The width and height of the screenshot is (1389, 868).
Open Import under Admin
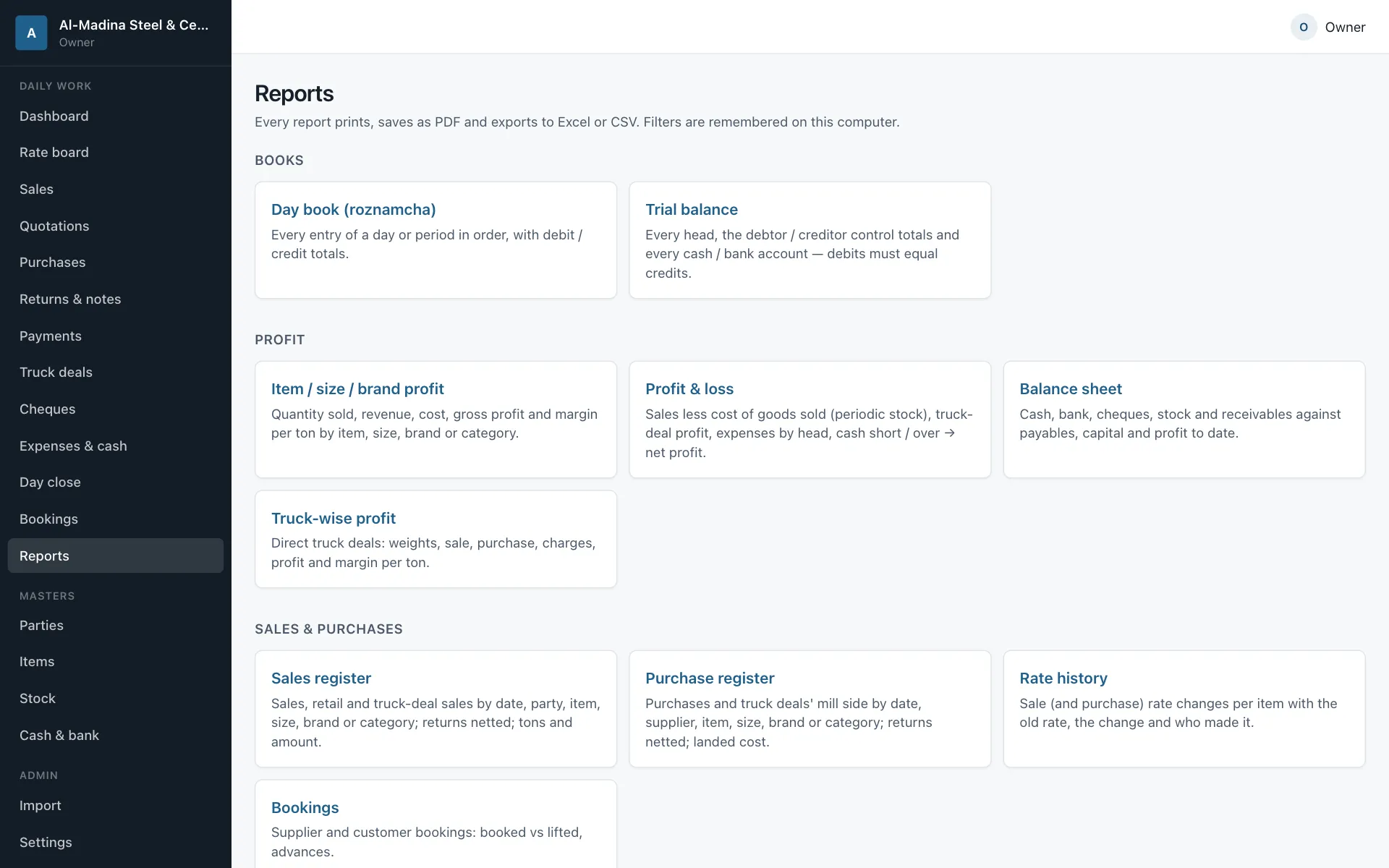coord(116,806)
